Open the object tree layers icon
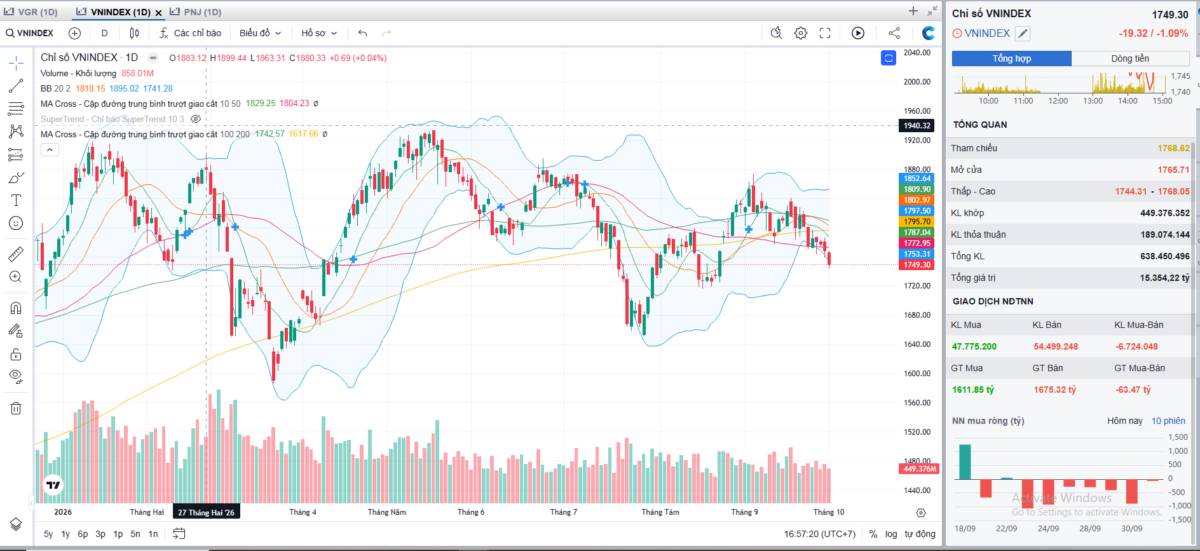1200x551 pixels. [x=15, y=523]
